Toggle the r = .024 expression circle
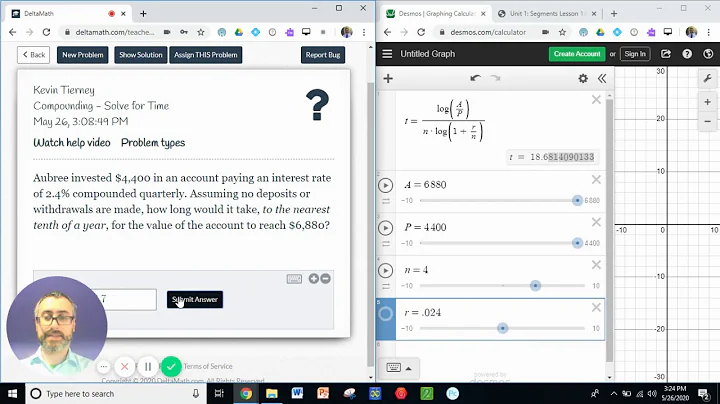Screen dimensions: 720x404 click(385, 314)
